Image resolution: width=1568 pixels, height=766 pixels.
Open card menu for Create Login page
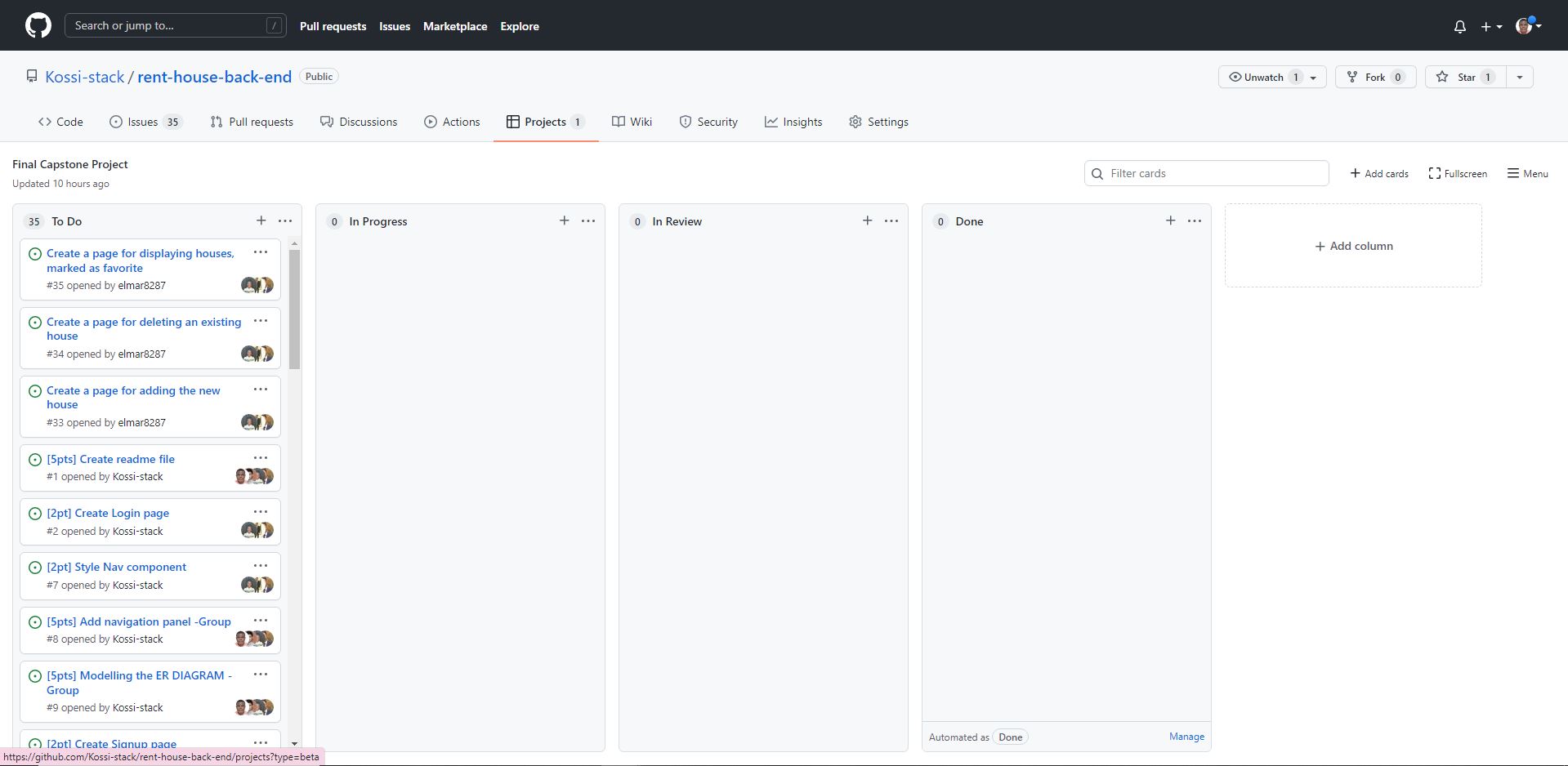pos(261,512)
